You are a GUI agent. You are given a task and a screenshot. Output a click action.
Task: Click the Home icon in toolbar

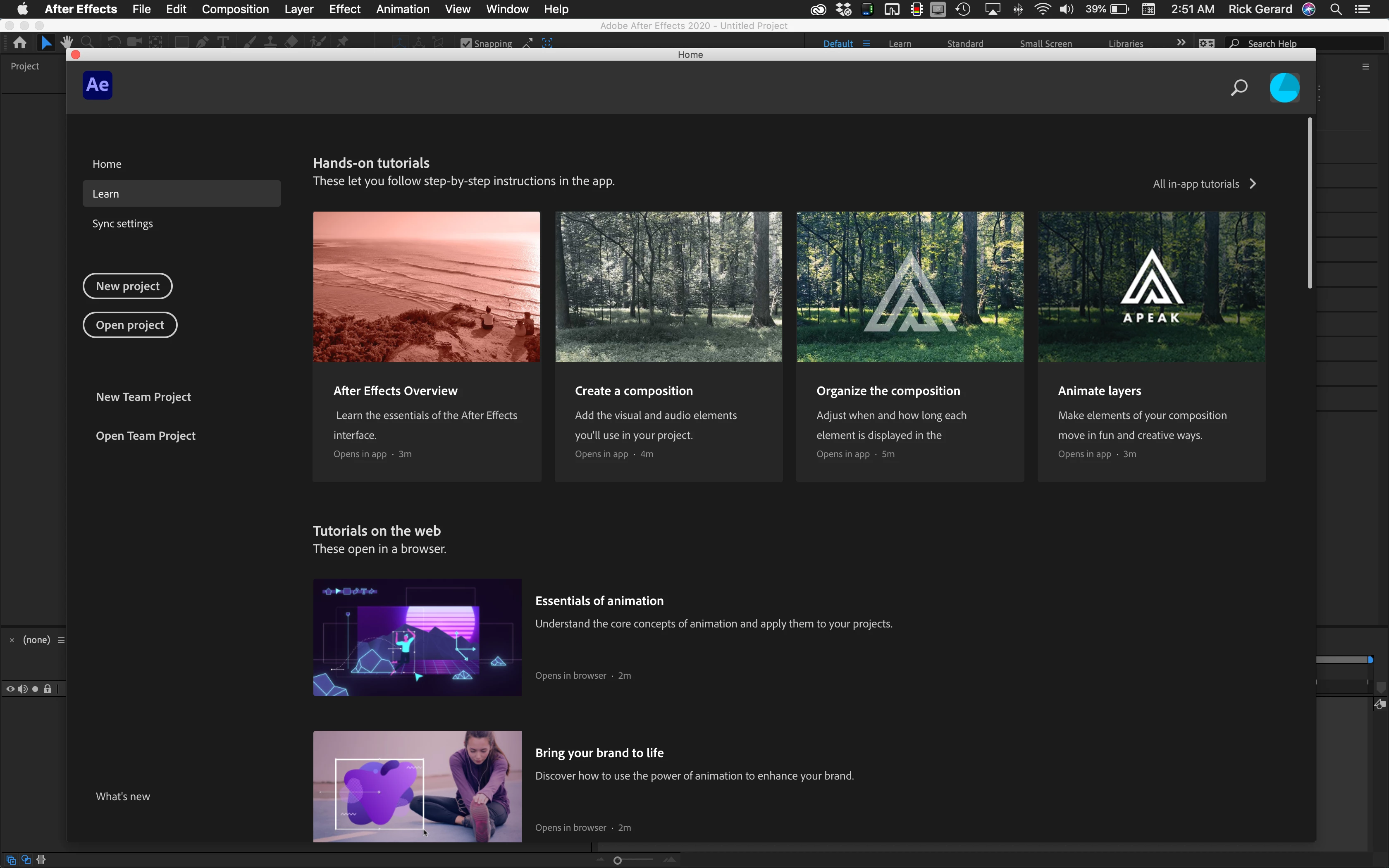click(x=19, y=43)
